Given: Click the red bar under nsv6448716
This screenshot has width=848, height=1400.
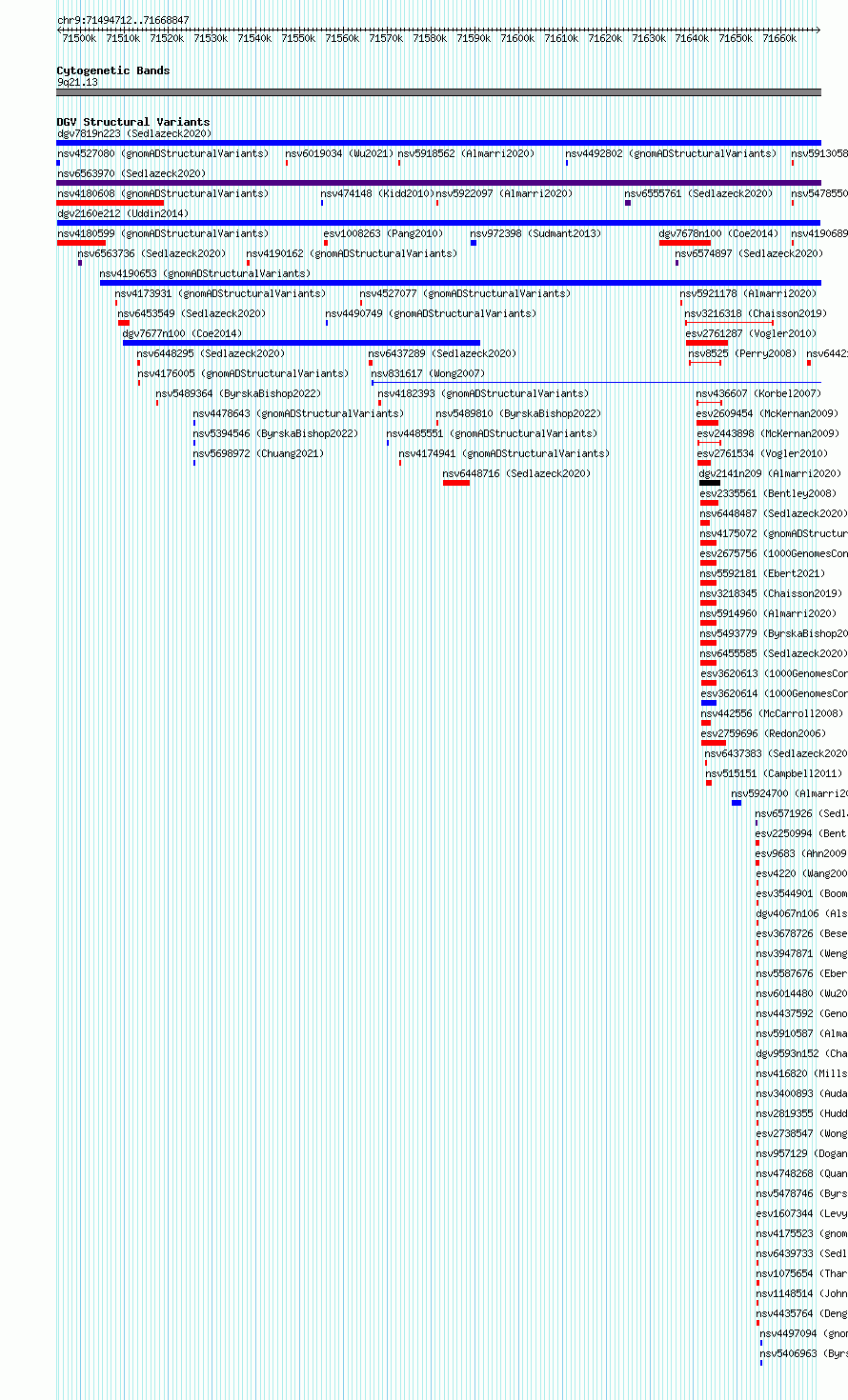Looking at the screenshot, I should pos(456,483).
